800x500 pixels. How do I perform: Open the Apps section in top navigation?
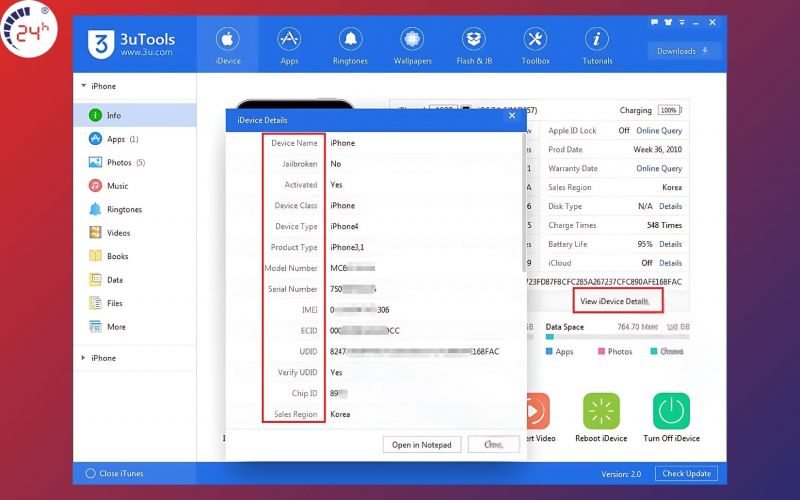click(289, 45)
